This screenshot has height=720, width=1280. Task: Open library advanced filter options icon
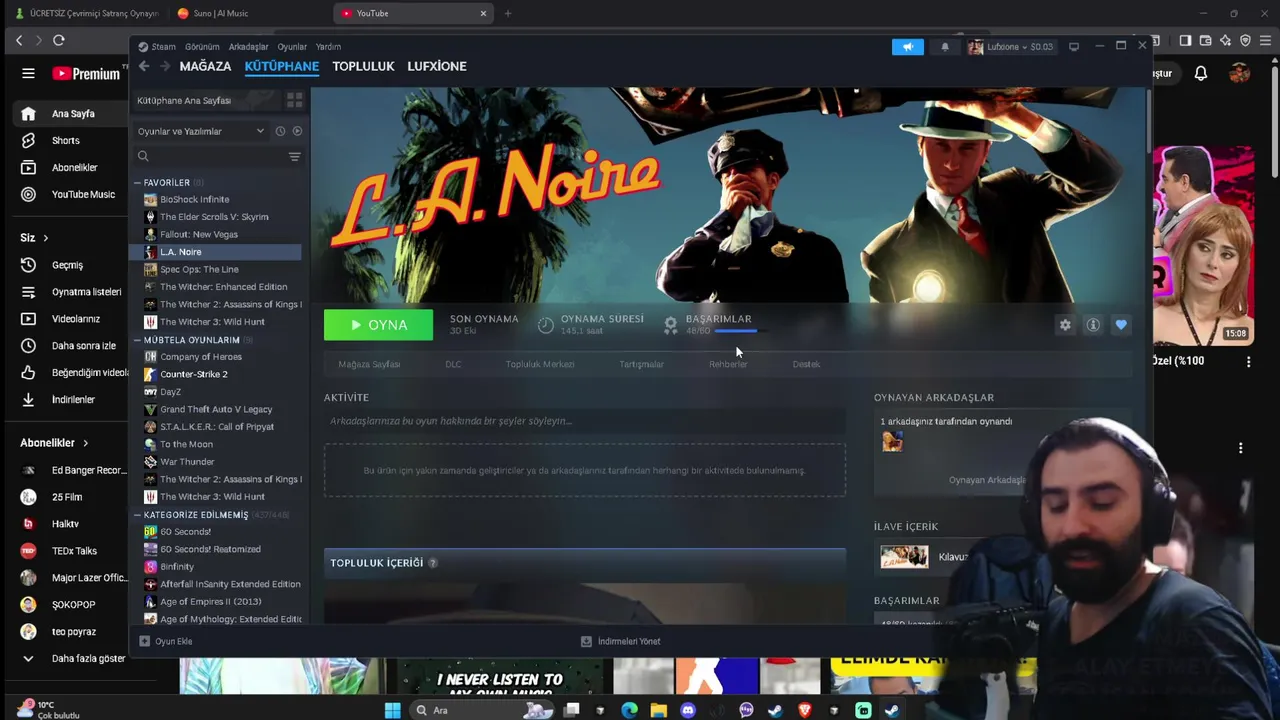pyautogui.click(x=294, y=156)
